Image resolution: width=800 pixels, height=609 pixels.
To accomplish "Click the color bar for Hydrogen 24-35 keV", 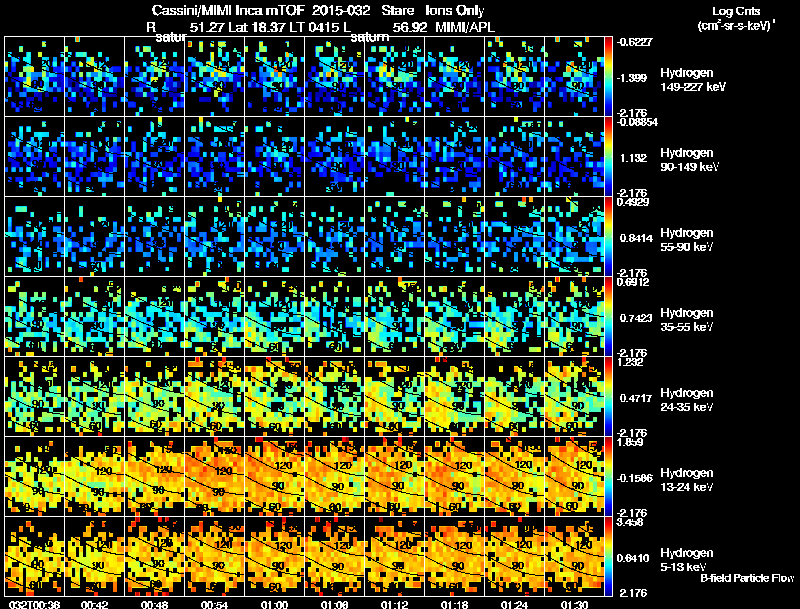I will tap(608, 396).
